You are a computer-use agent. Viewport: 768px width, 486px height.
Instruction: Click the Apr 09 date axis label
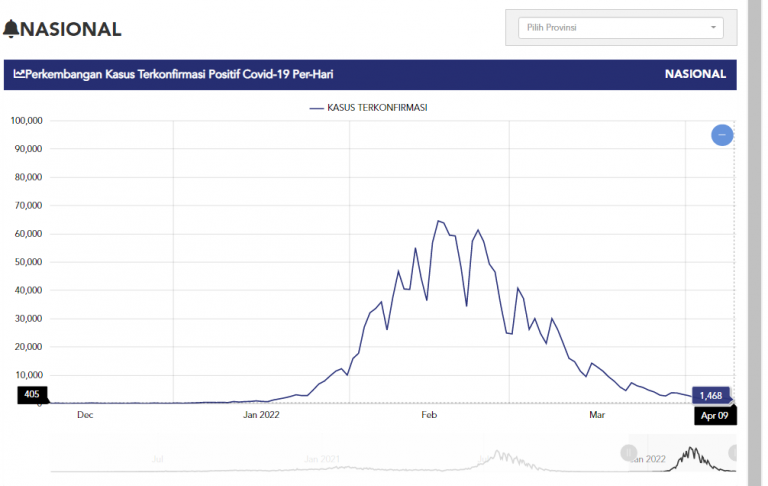coord(714,415)
